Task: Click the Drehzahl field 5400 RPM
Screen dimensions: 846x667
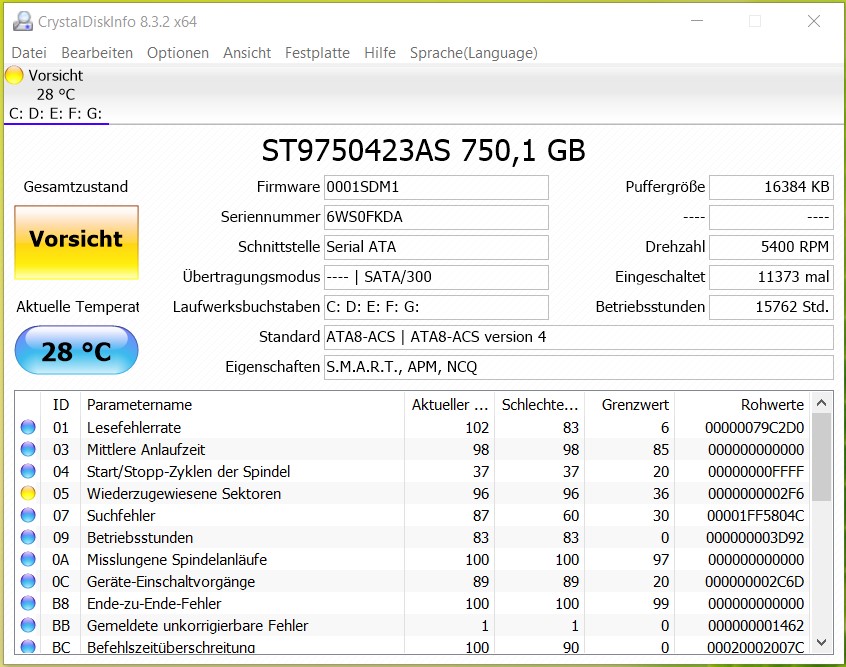Action: click(x=771, y=247)
